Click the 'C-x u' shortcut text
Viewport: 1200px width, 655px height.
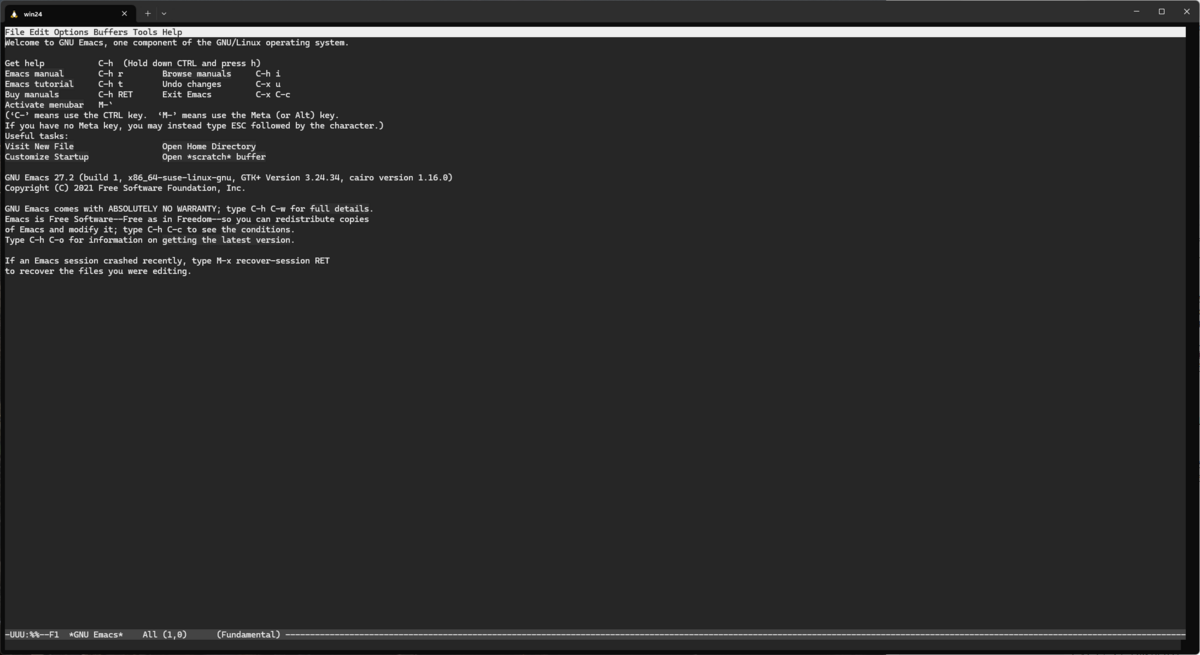coord(268,84)
